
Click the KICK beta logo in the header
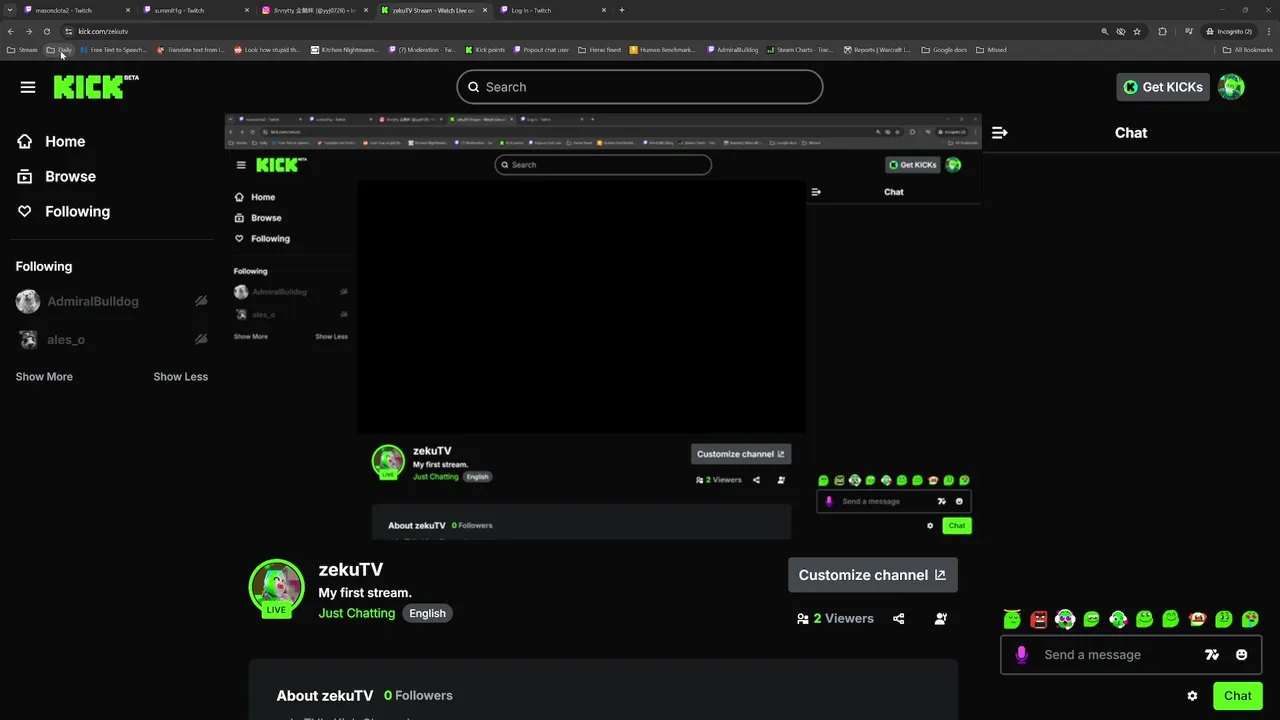pos(96,86)
